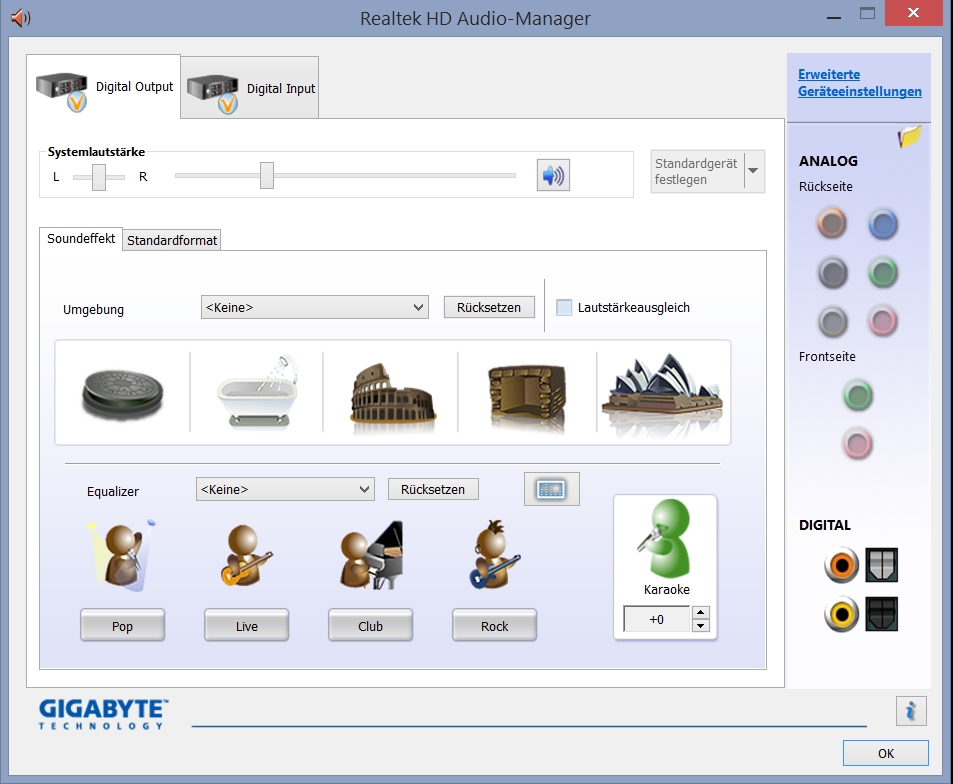Open connector settings folder icon

909,137
